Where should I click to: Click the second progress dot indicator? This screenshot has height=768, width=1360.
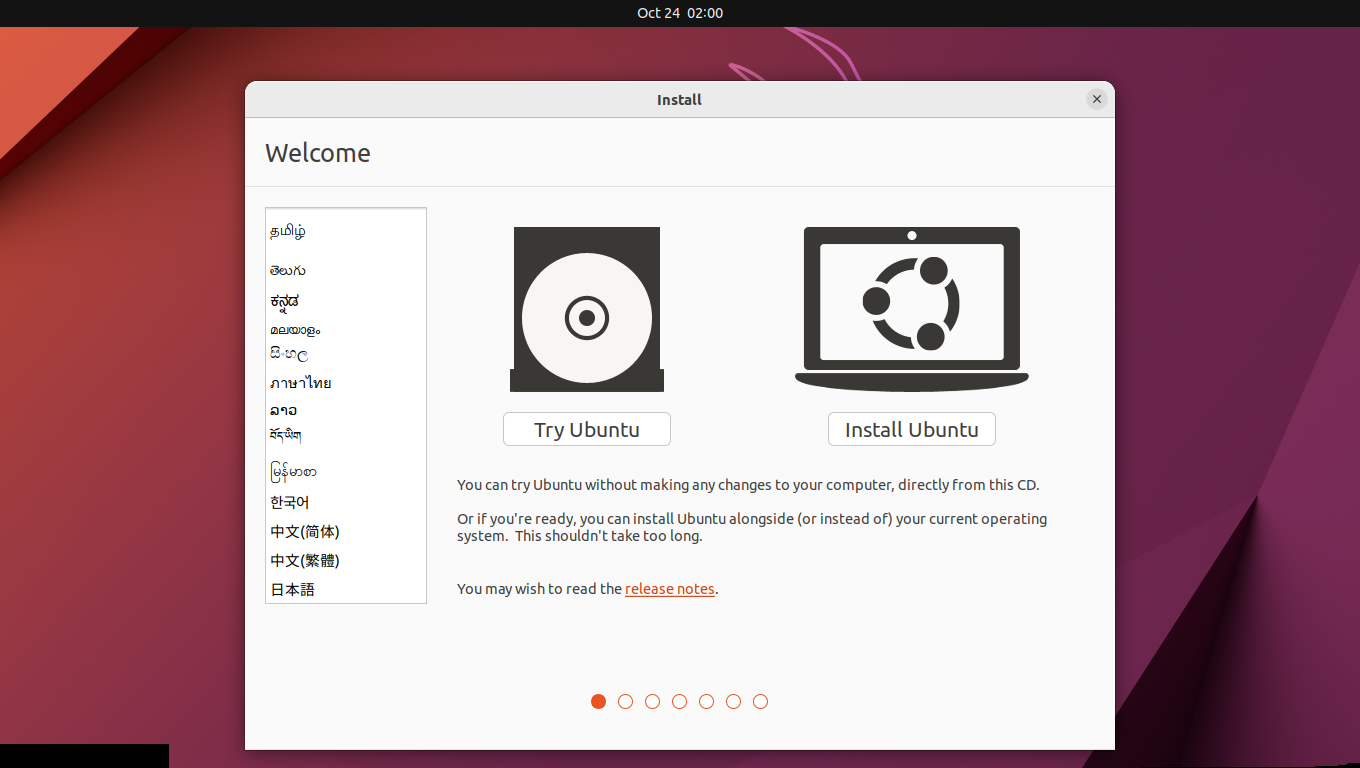(x=625, y=701)
